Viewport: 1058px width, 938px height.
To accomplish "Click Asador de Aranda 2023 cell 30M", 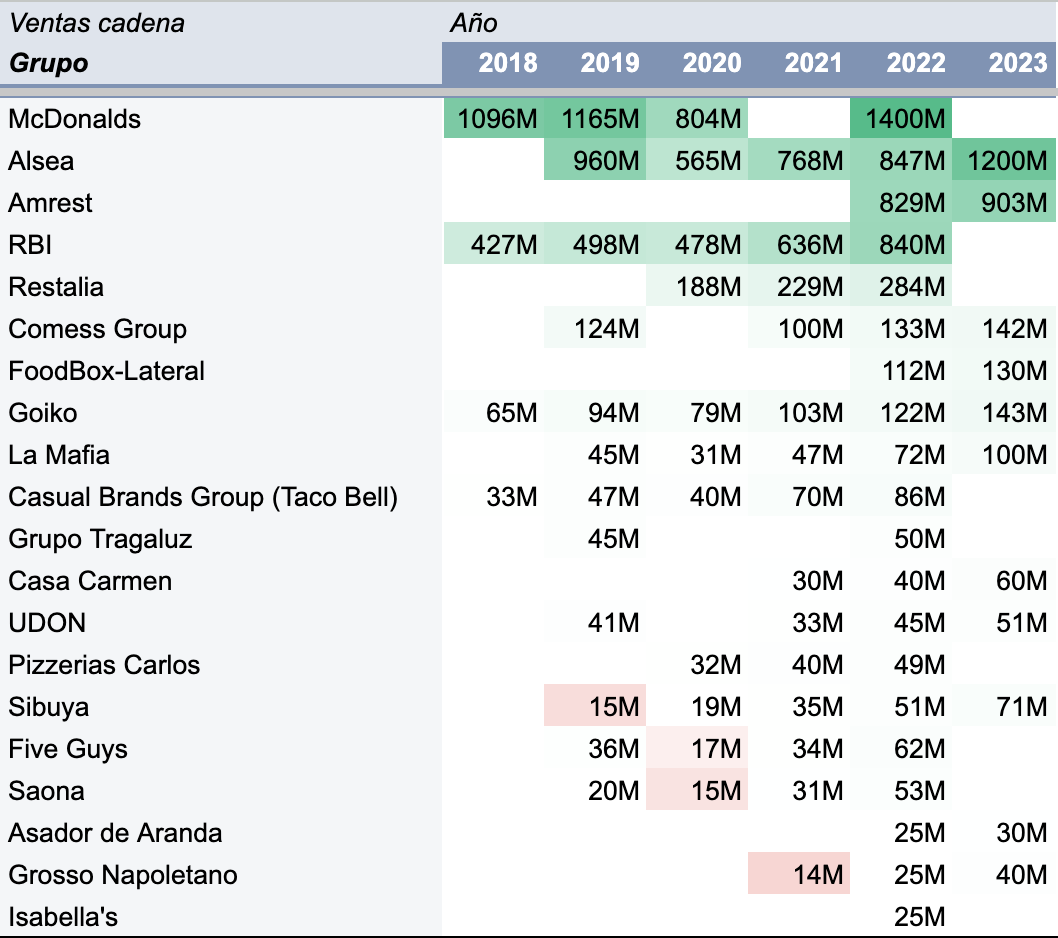I will (x=1004, y=832).
